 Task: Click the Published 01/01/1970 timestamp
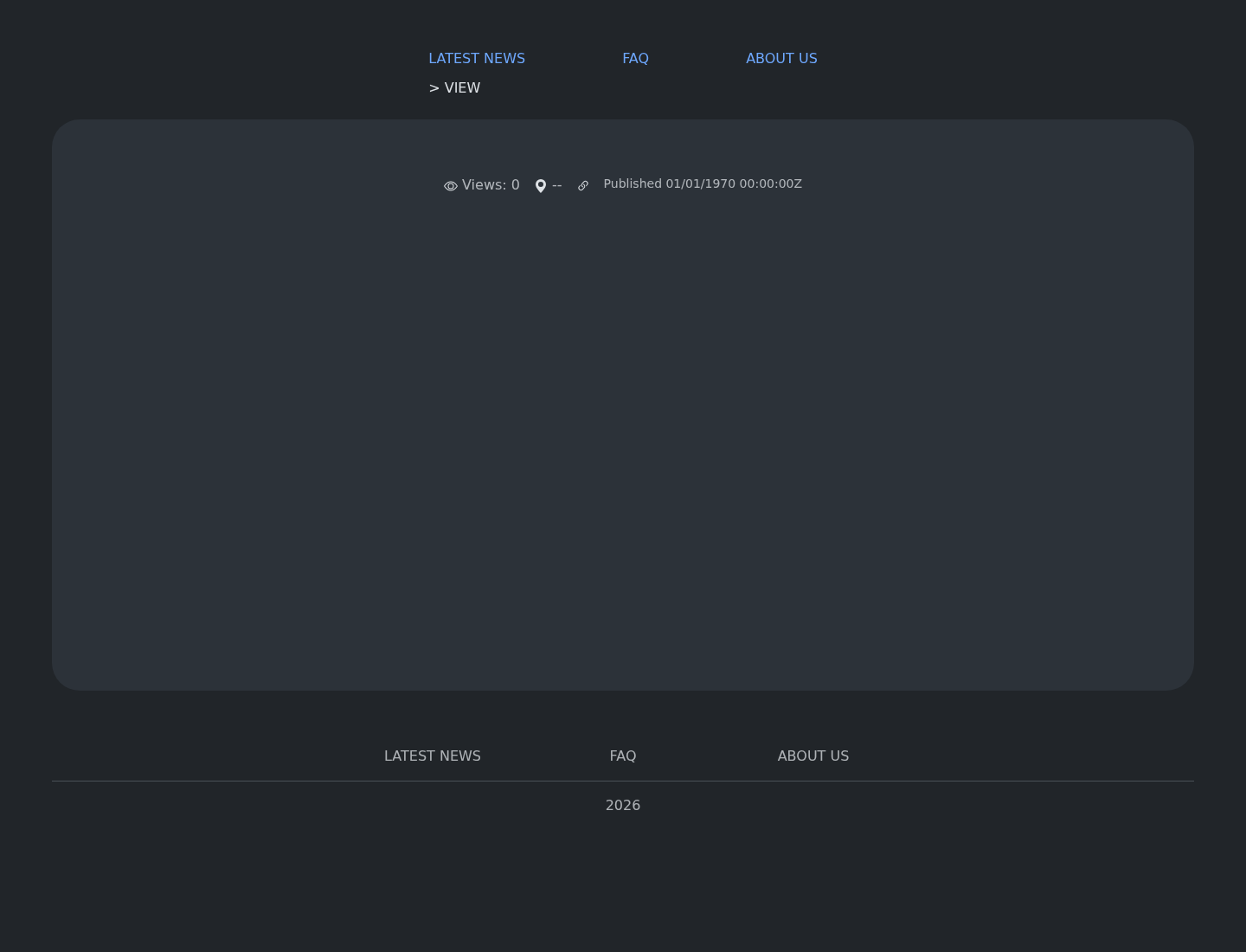[x=703, y=183]
